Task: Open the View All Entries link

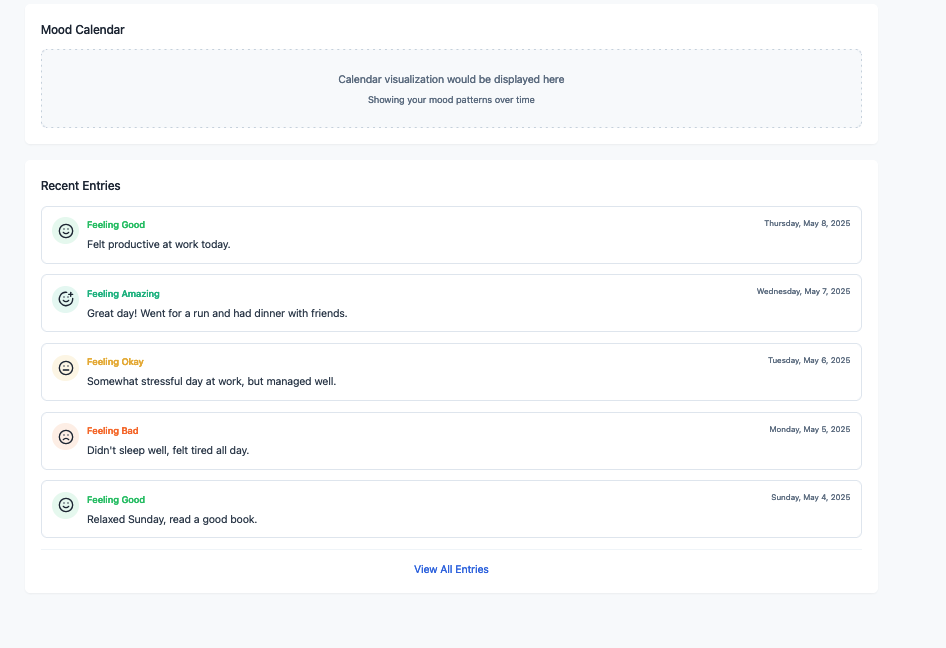Action: [x=451, y=569]
